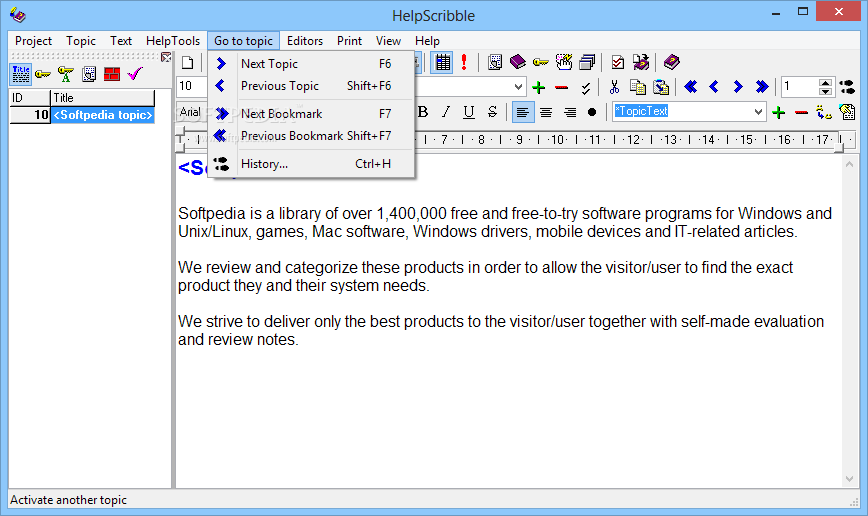Click the checklist document icon
The height and width of the screenshot is (516, 868).
tap(617, 62)
